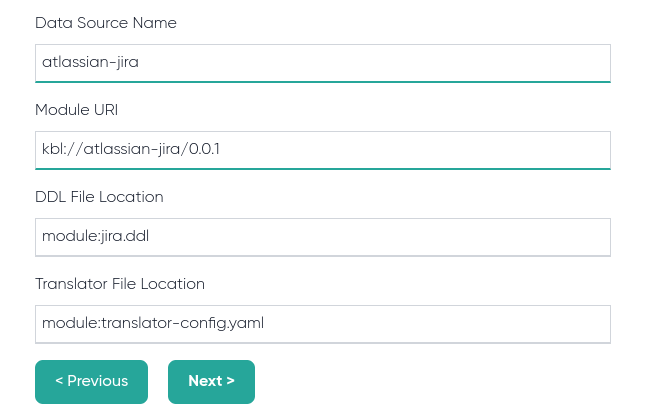Place cursor in module:jira.ddl text
Image resolution: width=651 pixels, height=419 pixels.
click(95, 236)
